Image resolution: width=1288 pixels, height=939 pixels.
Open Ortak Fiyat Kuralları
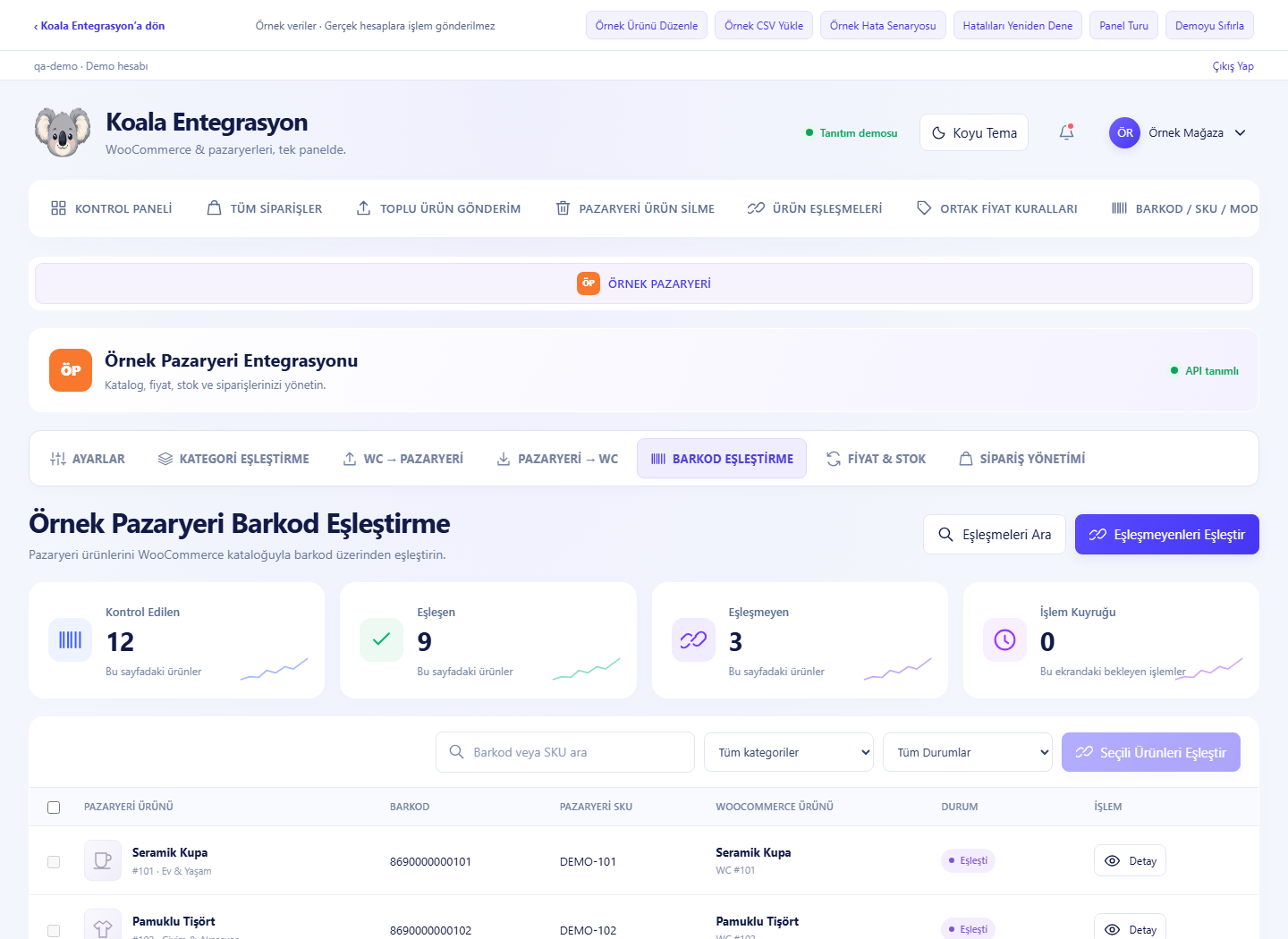[x=997, y=208]
